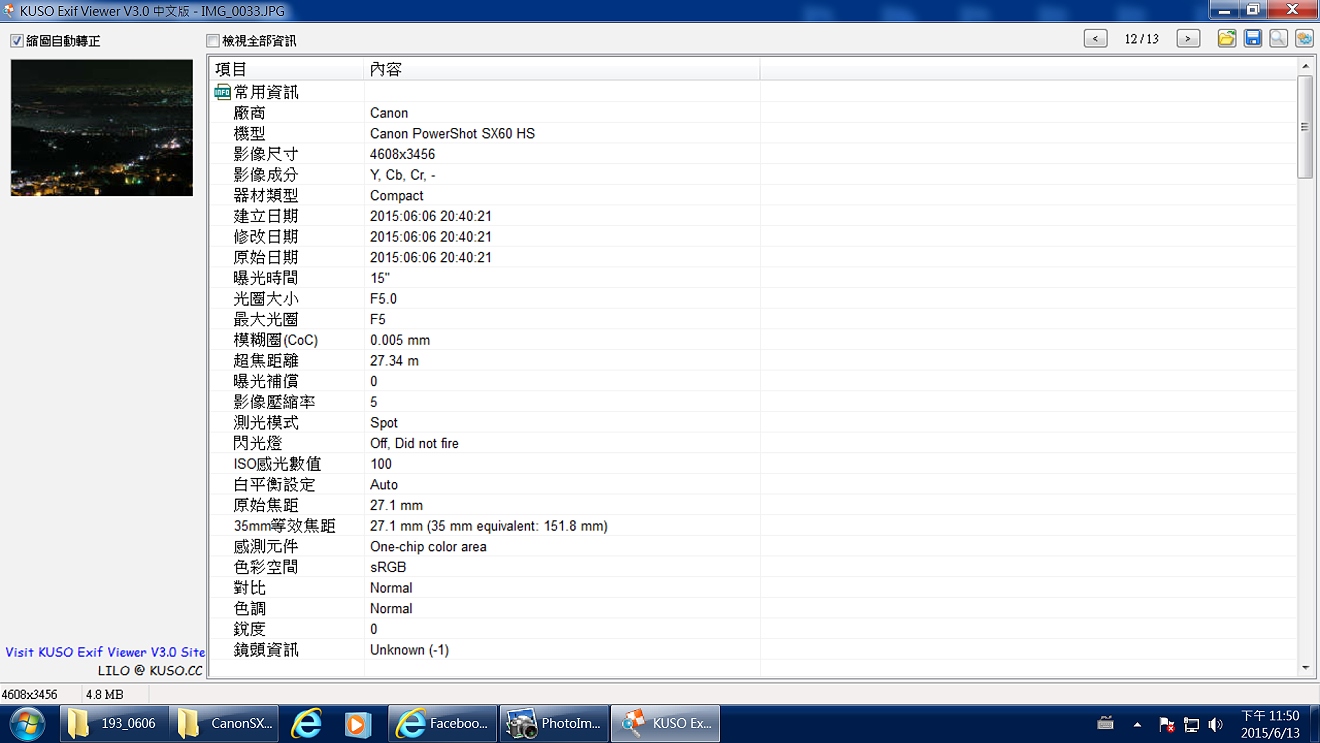Collapse the 常用資訊 group icon
This screenshot has width=1320, height=743.
222,92
